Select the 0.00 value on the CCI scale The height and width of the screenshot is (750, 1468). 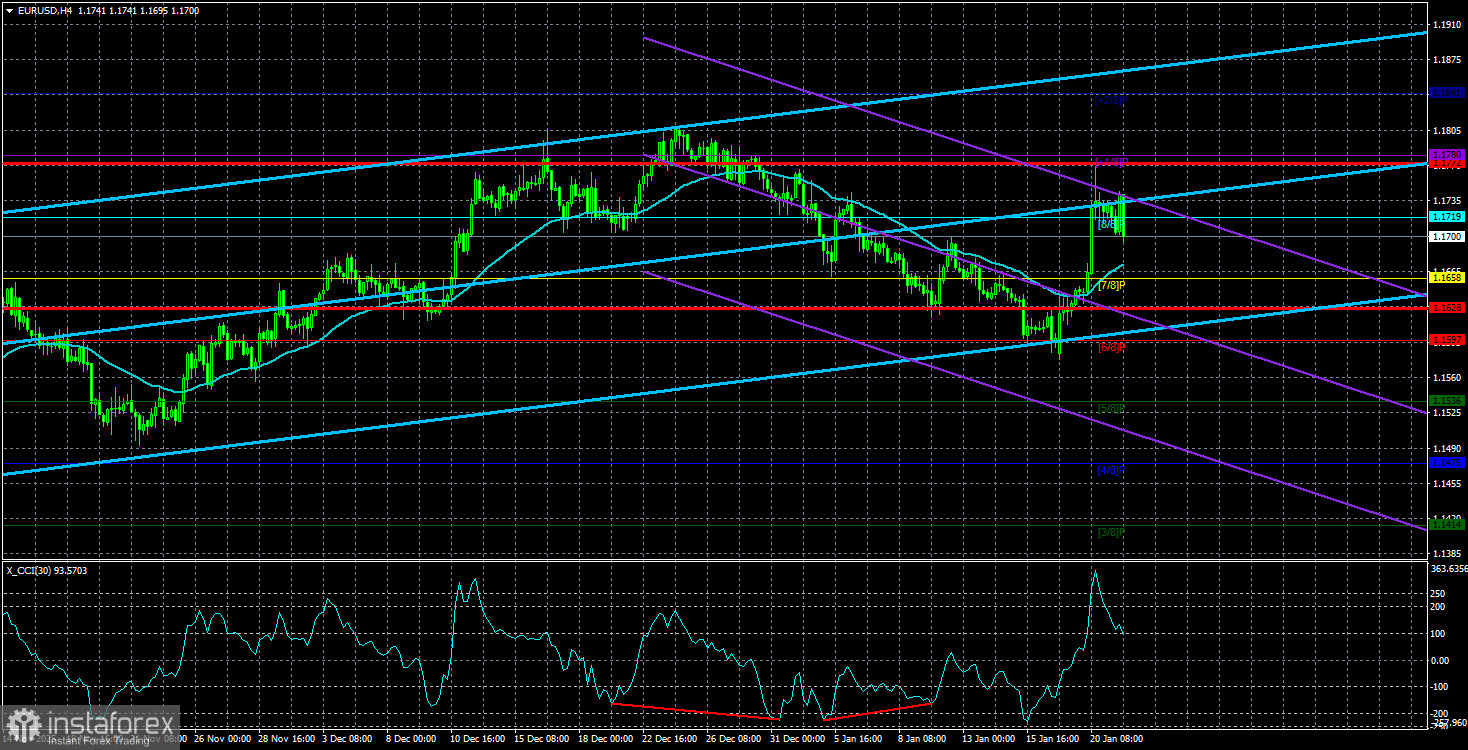[x=1441, y=660]
